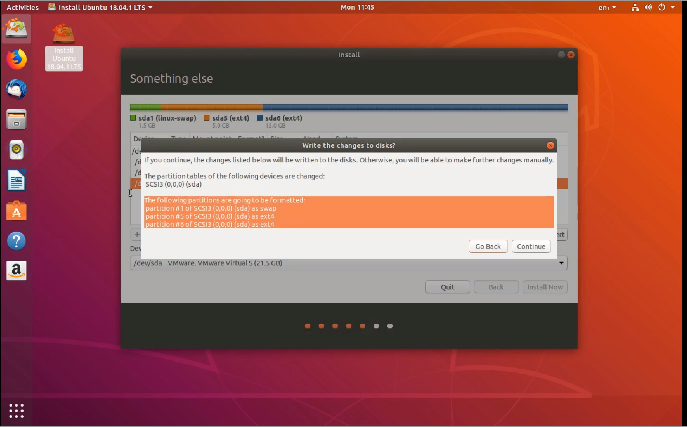Open the Activities overview
The width and height of the screenshot is (687, 427).
coord(22,7)
